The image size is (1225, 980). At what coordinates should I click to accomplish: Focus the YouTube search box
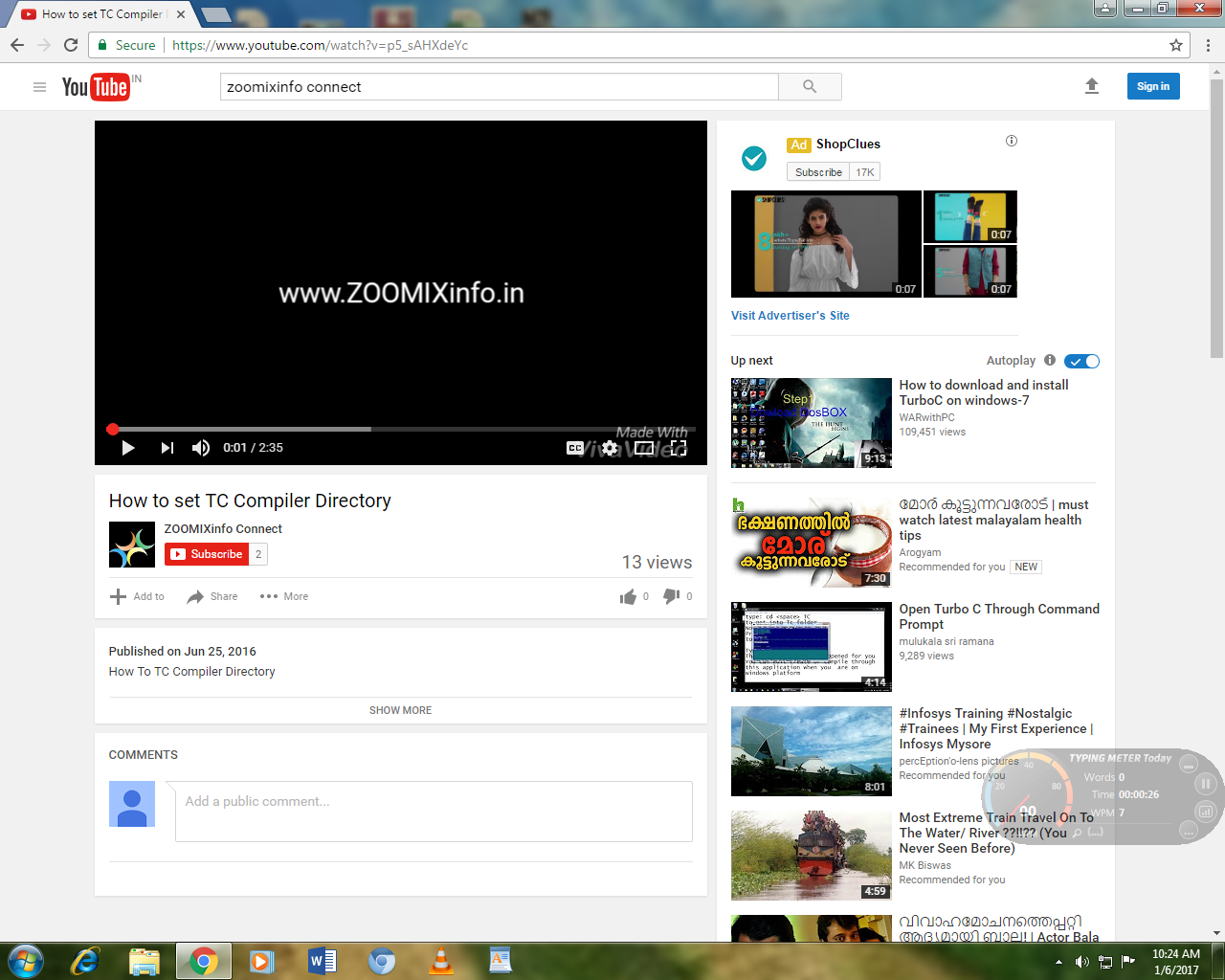[499, 86]
